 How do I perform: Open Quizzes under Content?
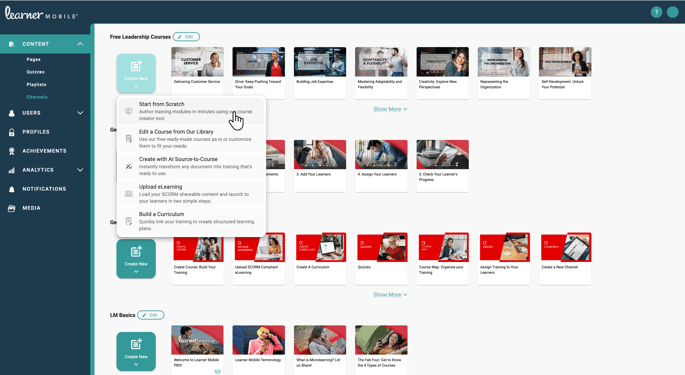[35, 72]
